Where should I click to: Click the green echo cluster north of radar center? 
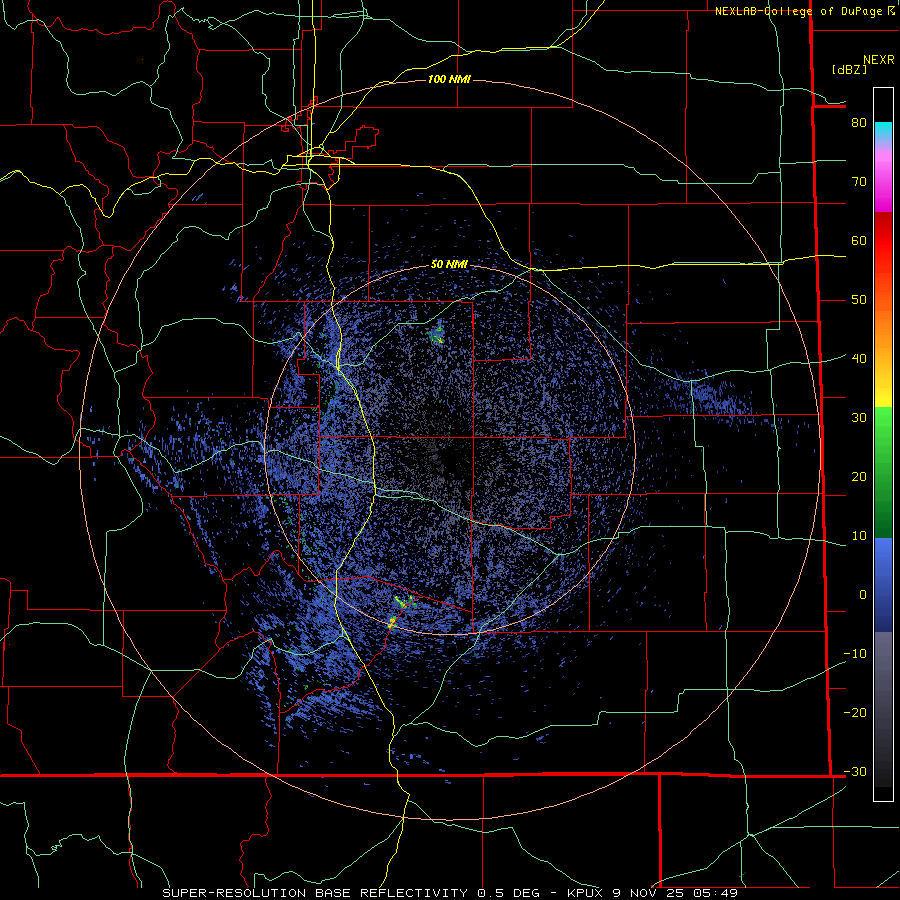point(437,333)
